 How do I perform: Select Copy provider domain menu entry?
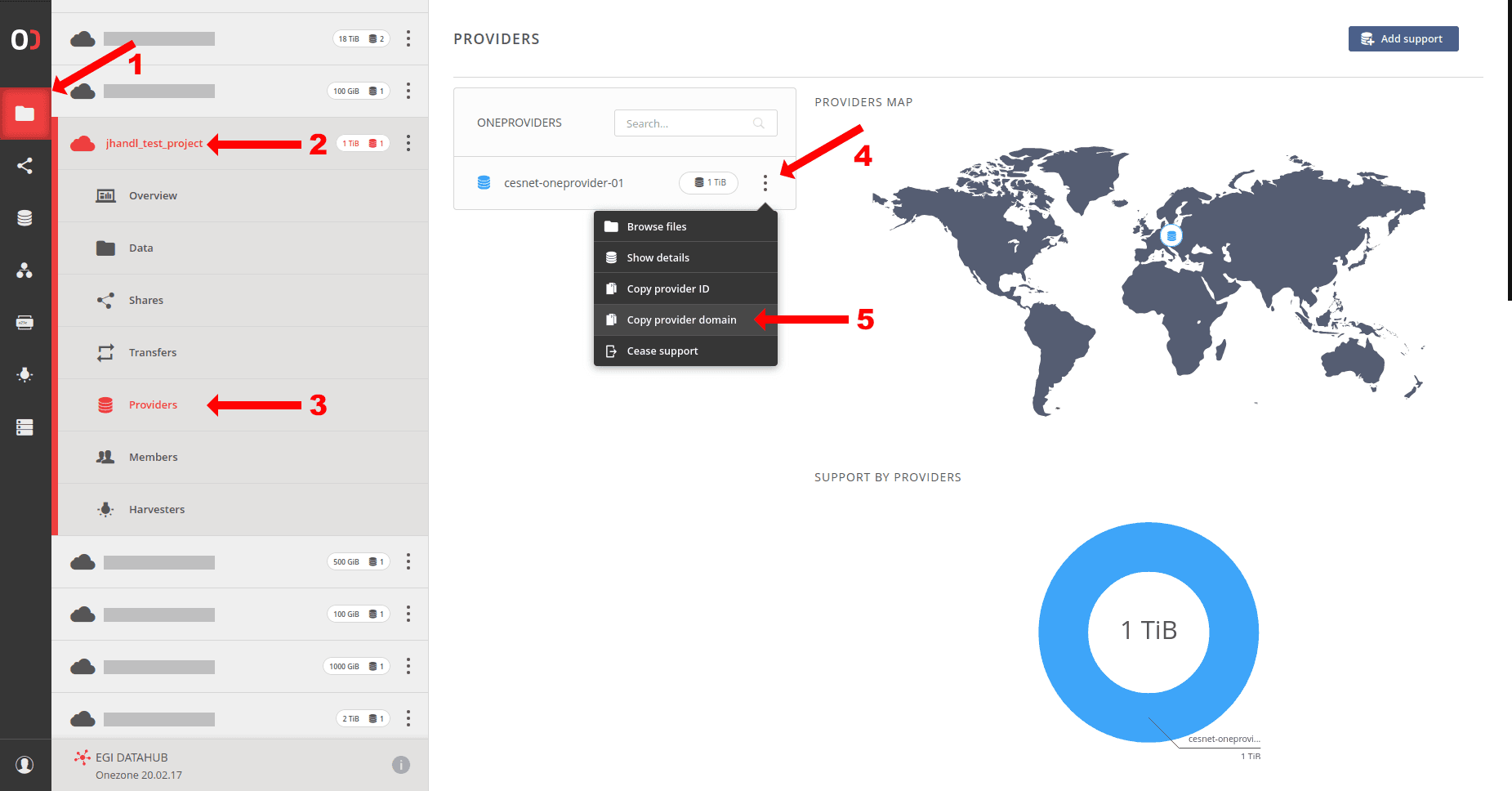pos(681,320)
